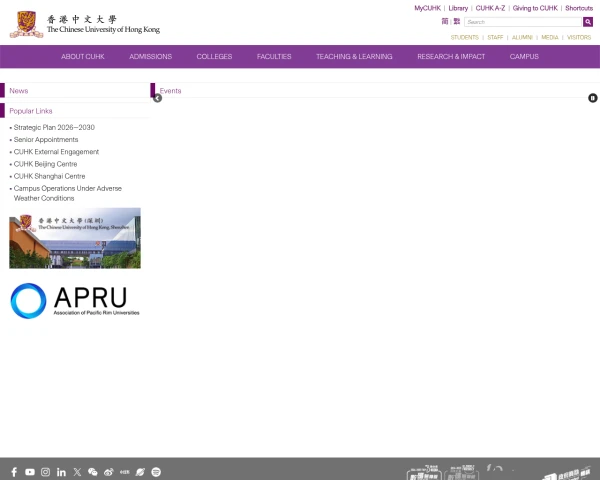Go to previous slide with left arrow
The height and width of the screenshot is (480, 600).
[x=157, y=98]
